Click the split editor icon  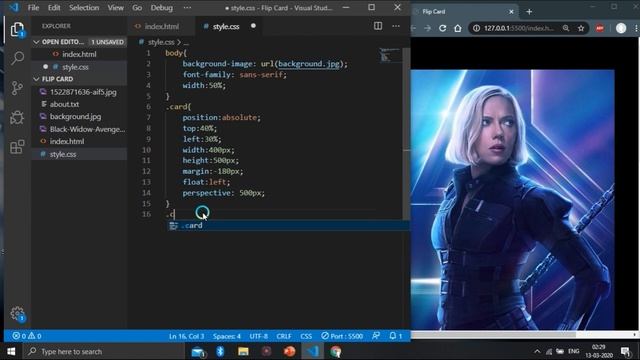click(x=378, y=26)
